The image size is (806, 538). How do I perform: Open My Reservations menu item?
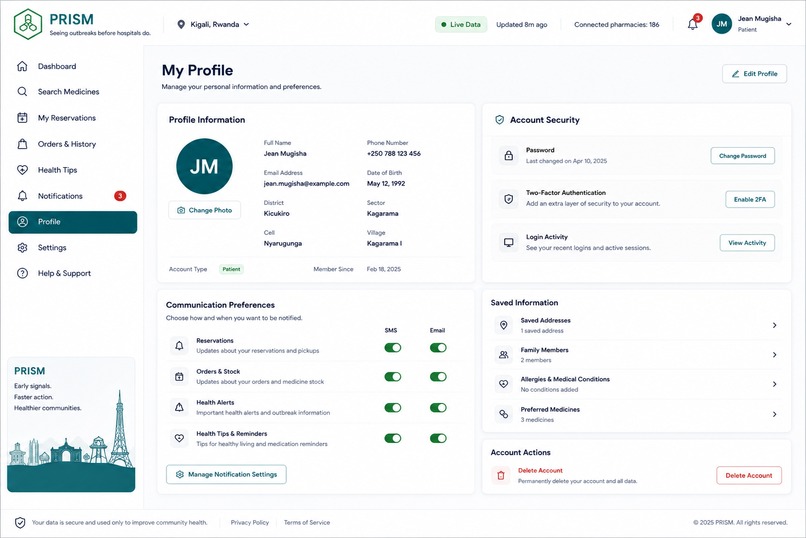(73, 118)
